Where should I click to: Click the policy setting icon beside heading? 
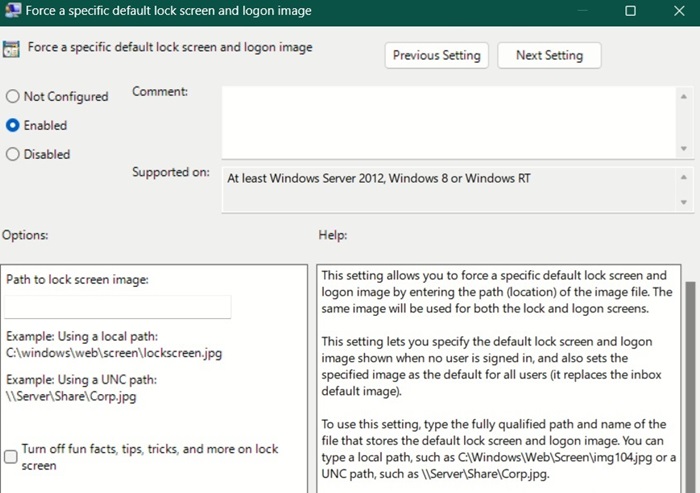click(x=11, y=49)
